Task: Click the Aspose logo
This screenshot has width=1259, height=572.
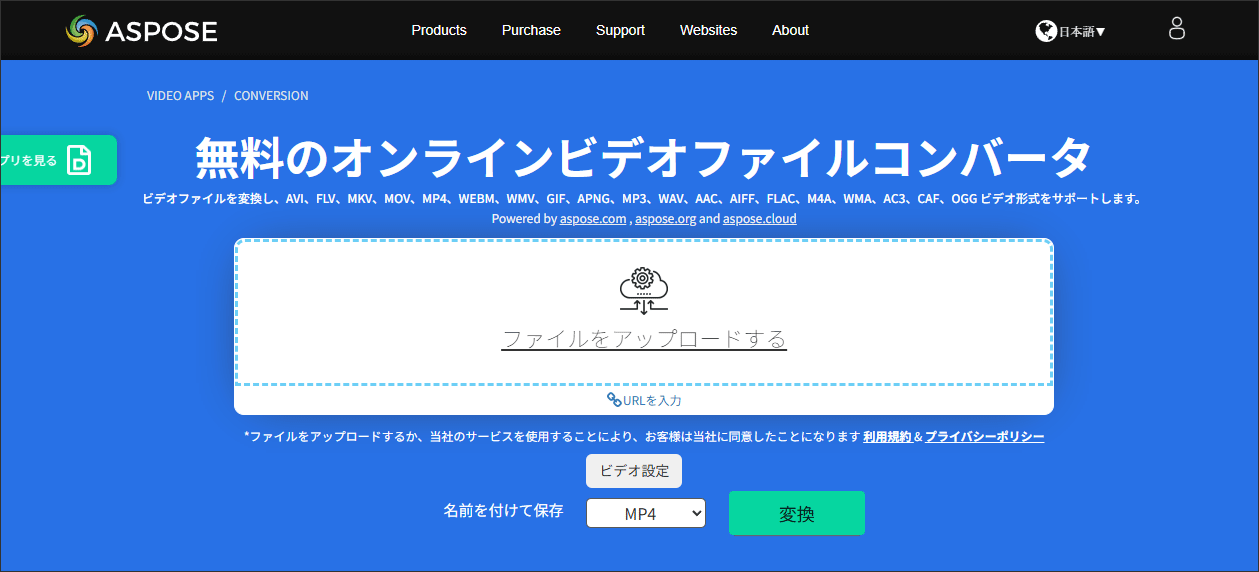Action: [142, 30]
